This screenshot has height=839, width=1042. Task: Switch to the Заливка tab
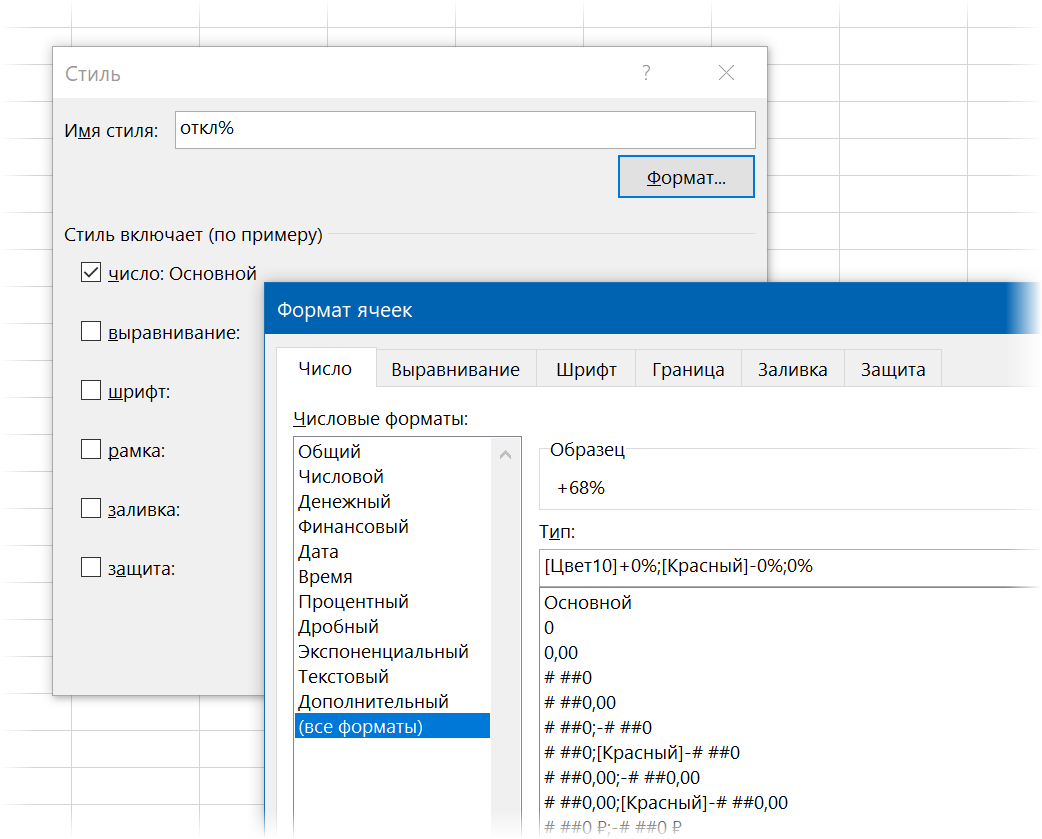[x=793, y=369]
